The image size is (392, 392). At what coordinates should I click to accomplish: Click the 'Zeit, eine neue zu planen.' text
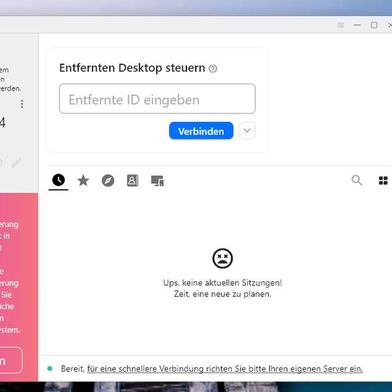222,294
